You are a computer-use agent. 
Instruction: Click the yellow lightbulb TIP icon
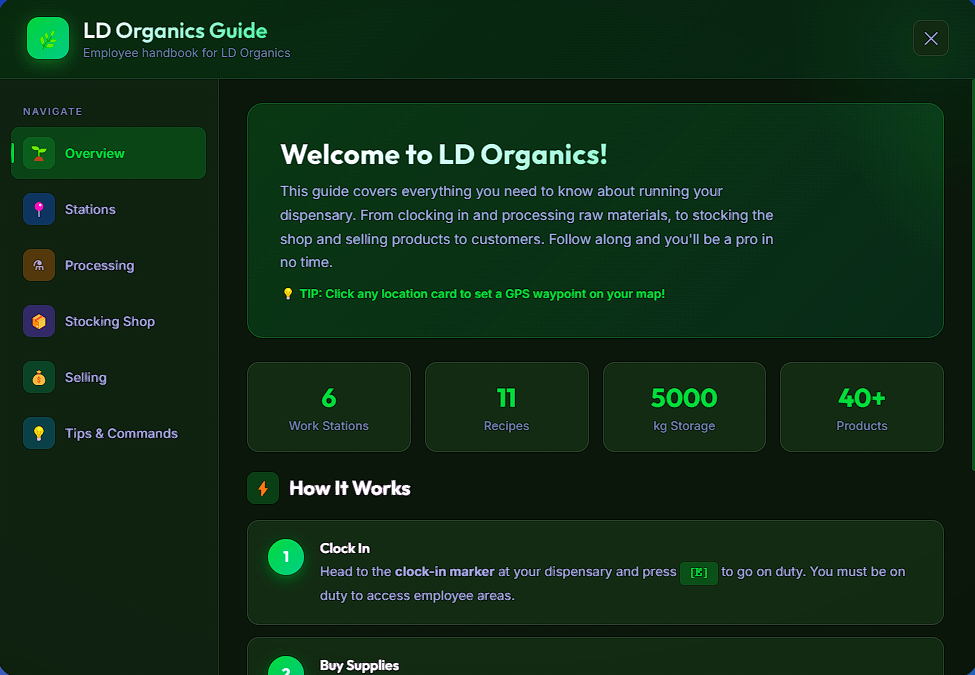pos(288,293)
